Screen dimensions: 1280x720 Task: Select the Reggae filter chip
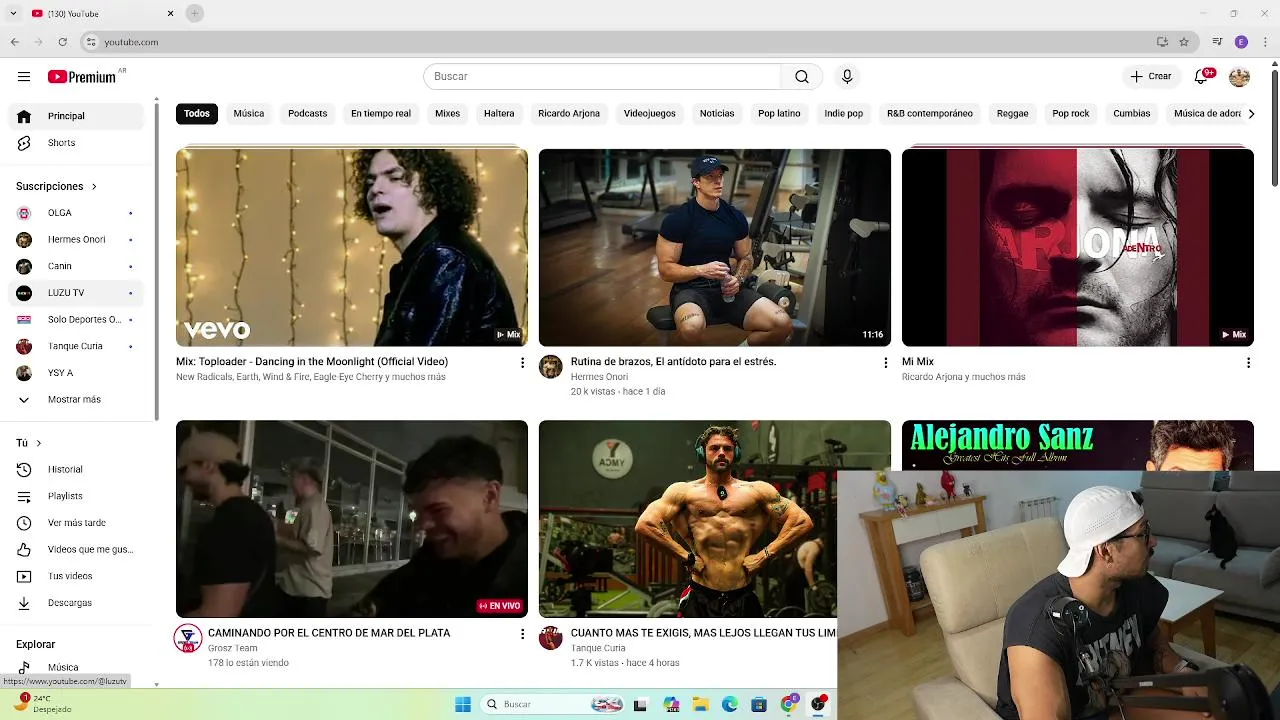(x=1012, y=114)
